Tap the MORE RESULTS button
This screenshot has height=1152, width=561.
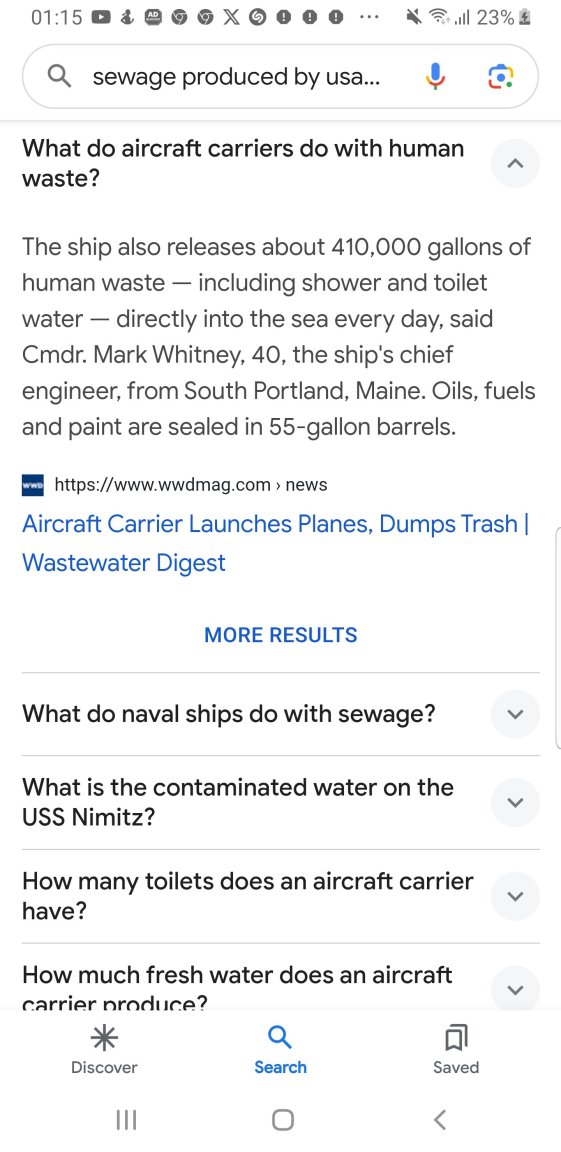coord(280,635)
